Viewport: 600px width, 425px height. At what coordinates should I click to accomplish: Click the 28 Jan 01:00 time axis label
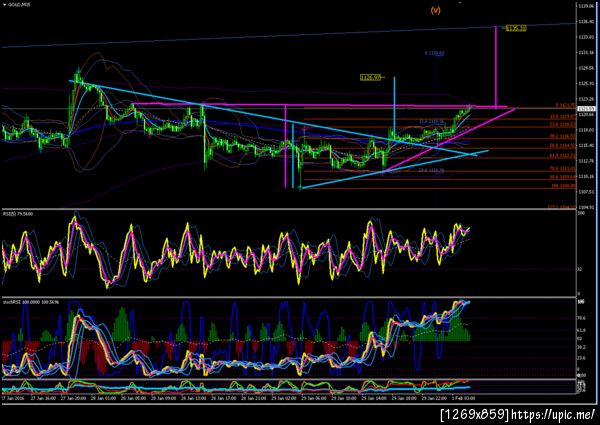pos(104,398)
